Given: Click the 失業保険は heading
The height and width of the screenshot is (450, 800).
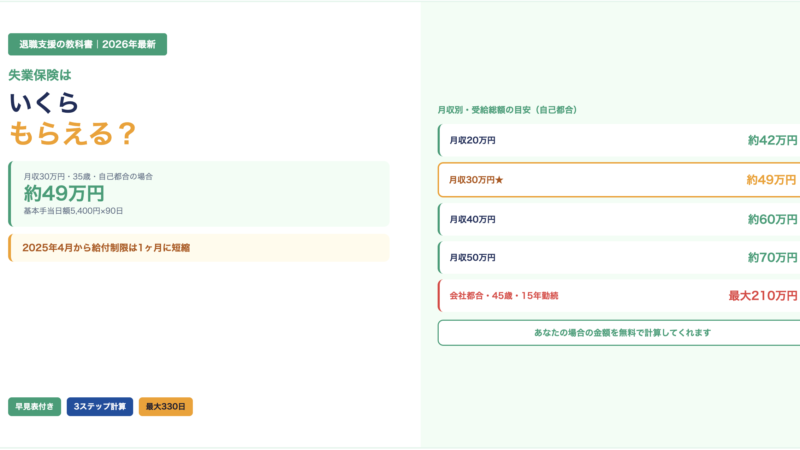Looking at the screenshot, I should (40, 76).
